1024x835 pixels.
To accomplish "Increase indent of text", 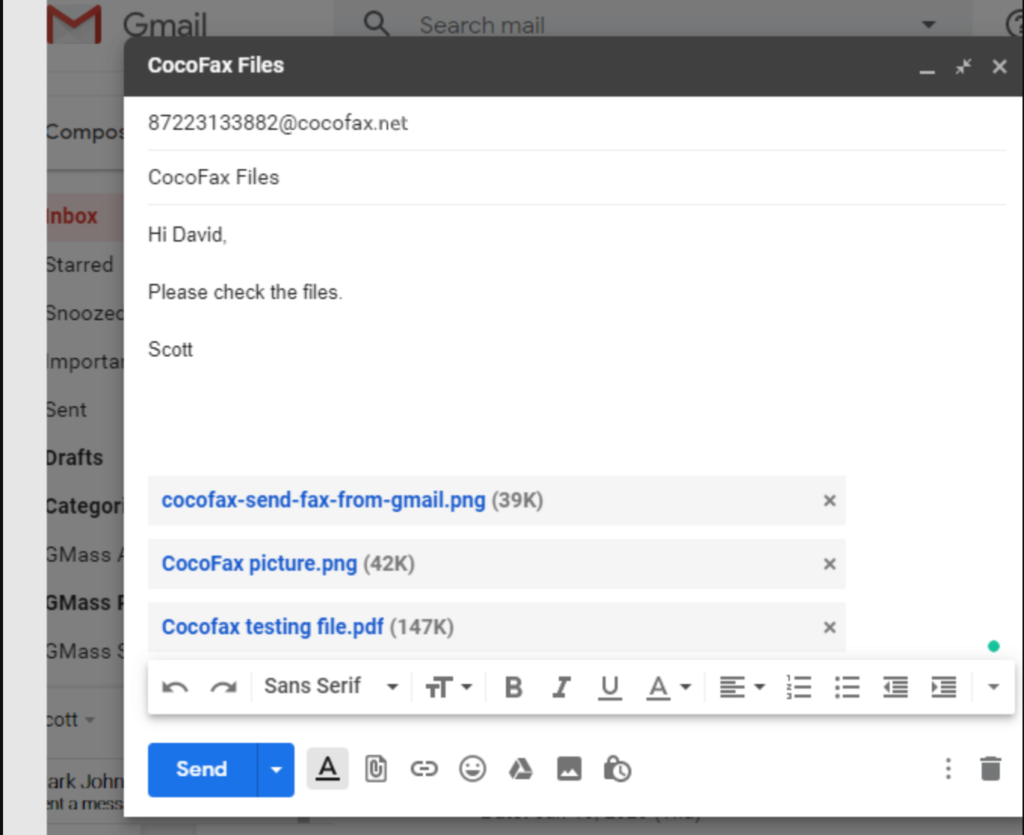I will point(944,687).
